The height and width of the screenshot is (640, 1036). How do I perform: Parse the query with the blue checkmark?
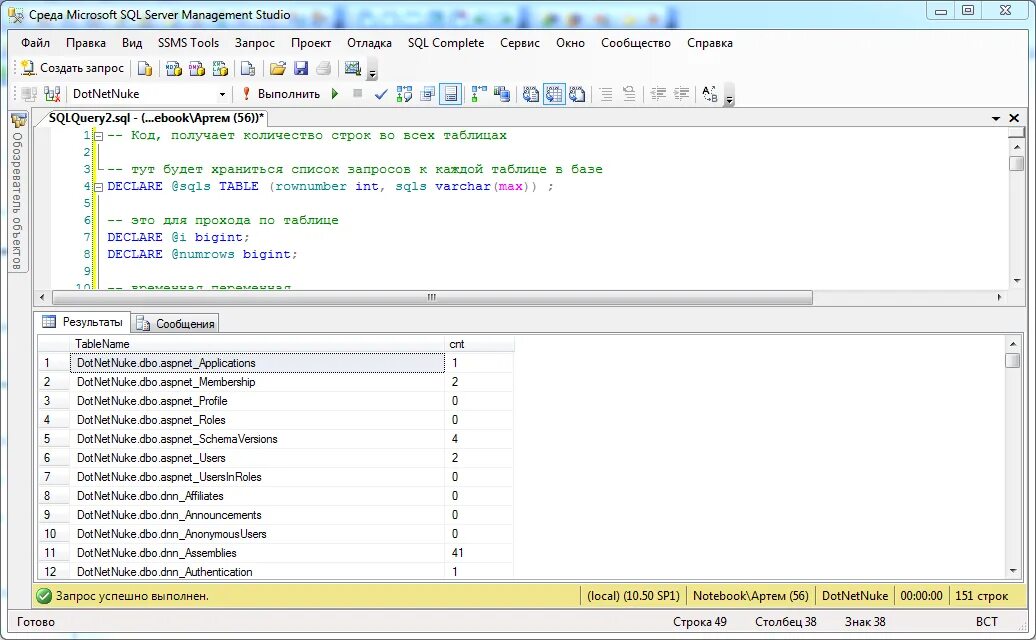[x=381, y=94]
